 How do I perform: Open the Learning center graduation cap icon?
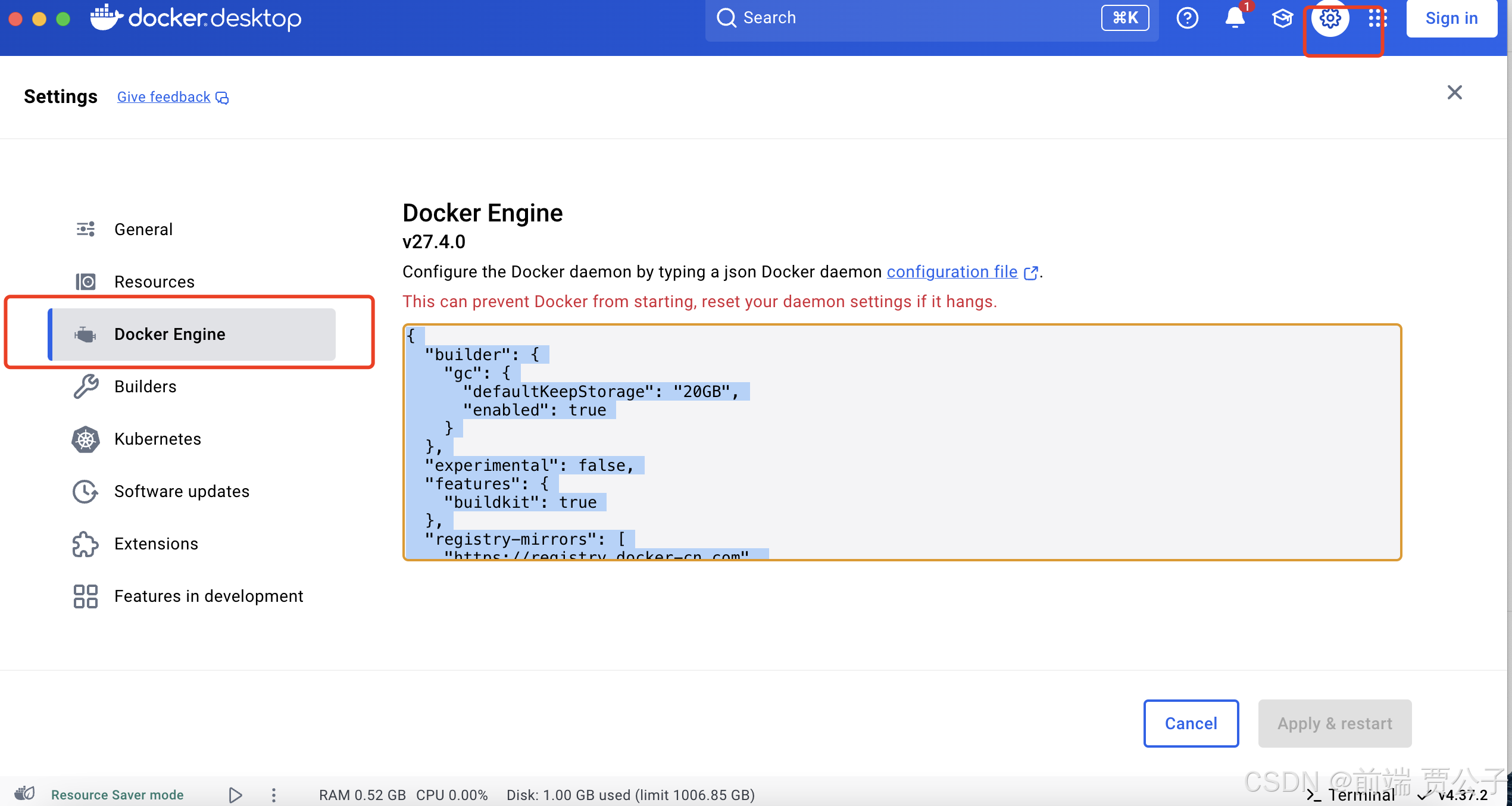coord(1282,18)
